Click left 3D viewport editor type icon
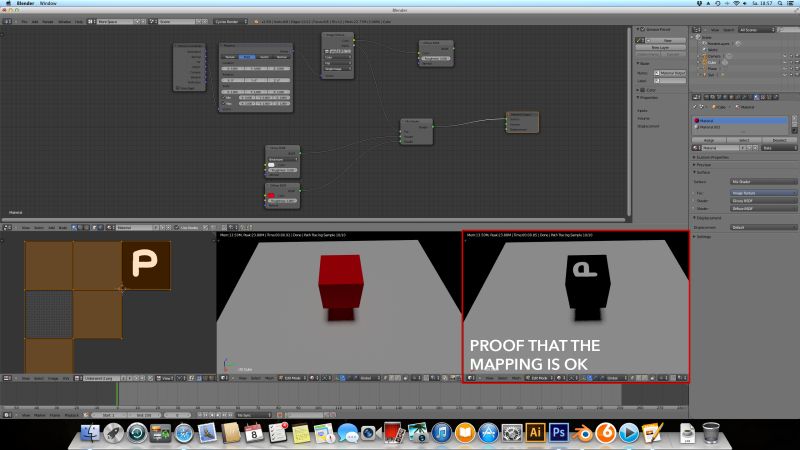 [x=224, y=378]
